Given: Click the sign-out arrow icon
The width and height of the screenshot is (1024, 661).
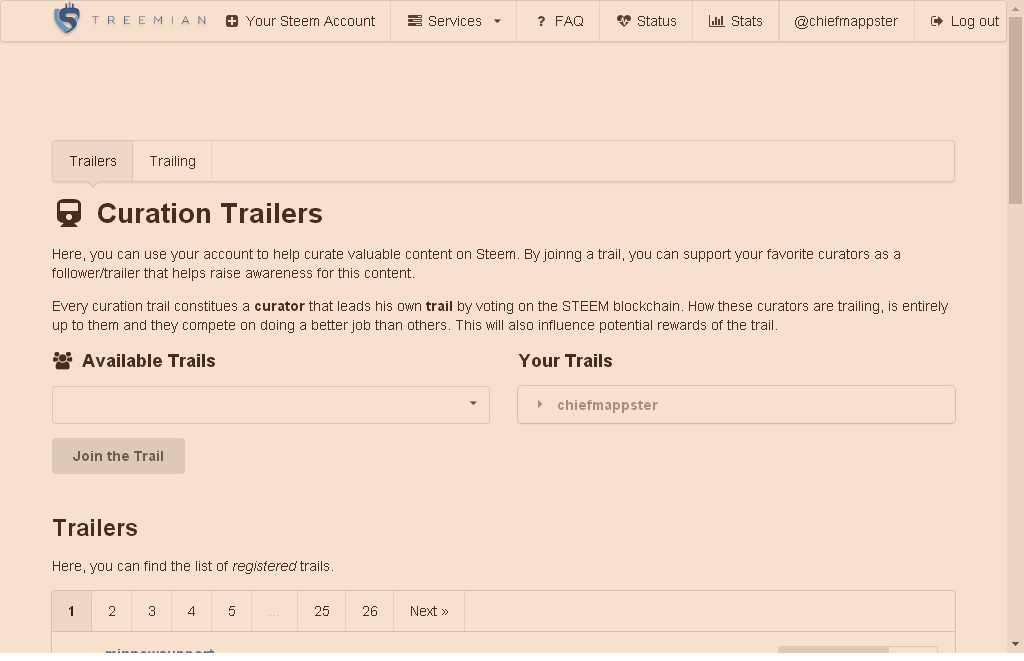Looking at the screenshot, I should pyautogui.click(x=936, y=22).
